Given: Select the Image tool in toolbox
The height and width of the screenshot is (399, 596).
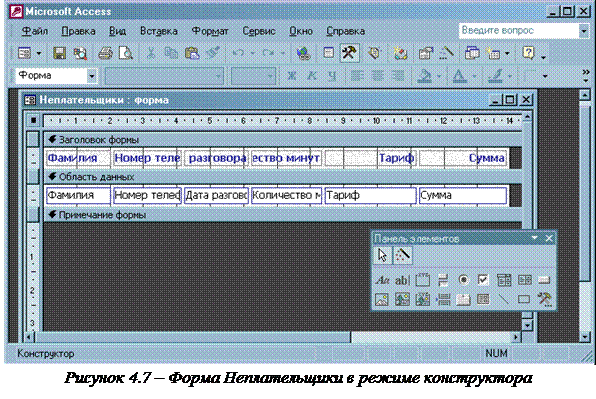Looking at the screenshot, I should pos(382,299).
